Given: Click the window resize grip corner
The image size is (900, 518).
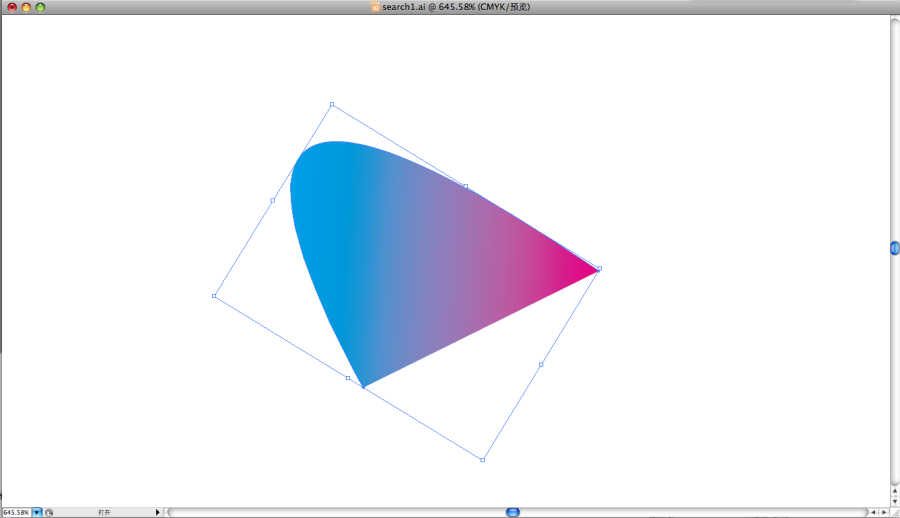Looking at the screenshot, I should (894, 512).
